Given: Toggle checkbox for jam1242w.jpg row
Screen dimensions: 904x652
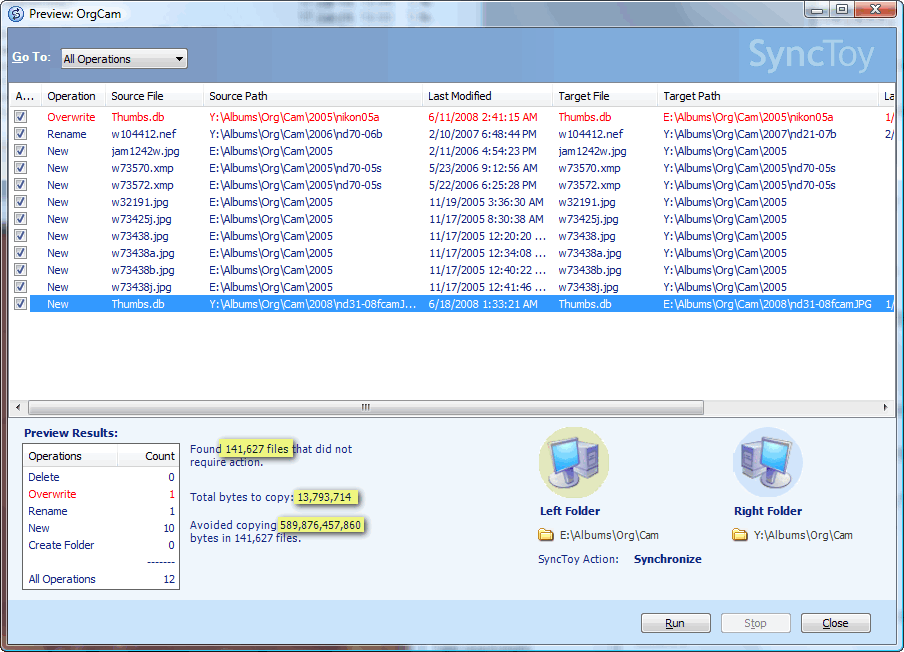Looking at the screenshot, I should (21, 151).
